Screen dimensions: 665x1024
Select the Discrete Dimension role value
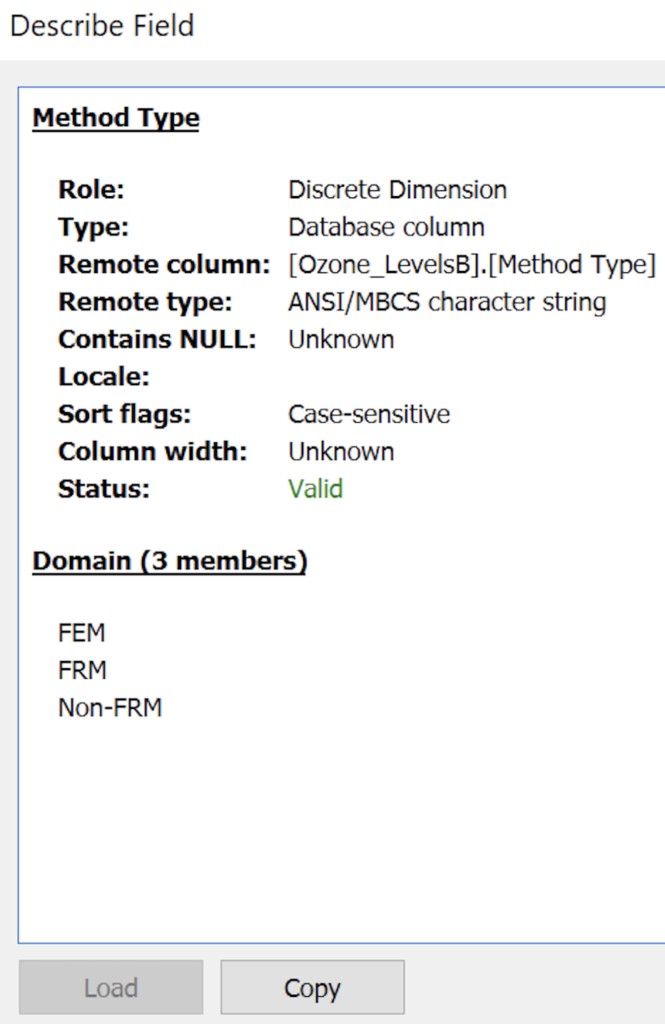[397, 190]
